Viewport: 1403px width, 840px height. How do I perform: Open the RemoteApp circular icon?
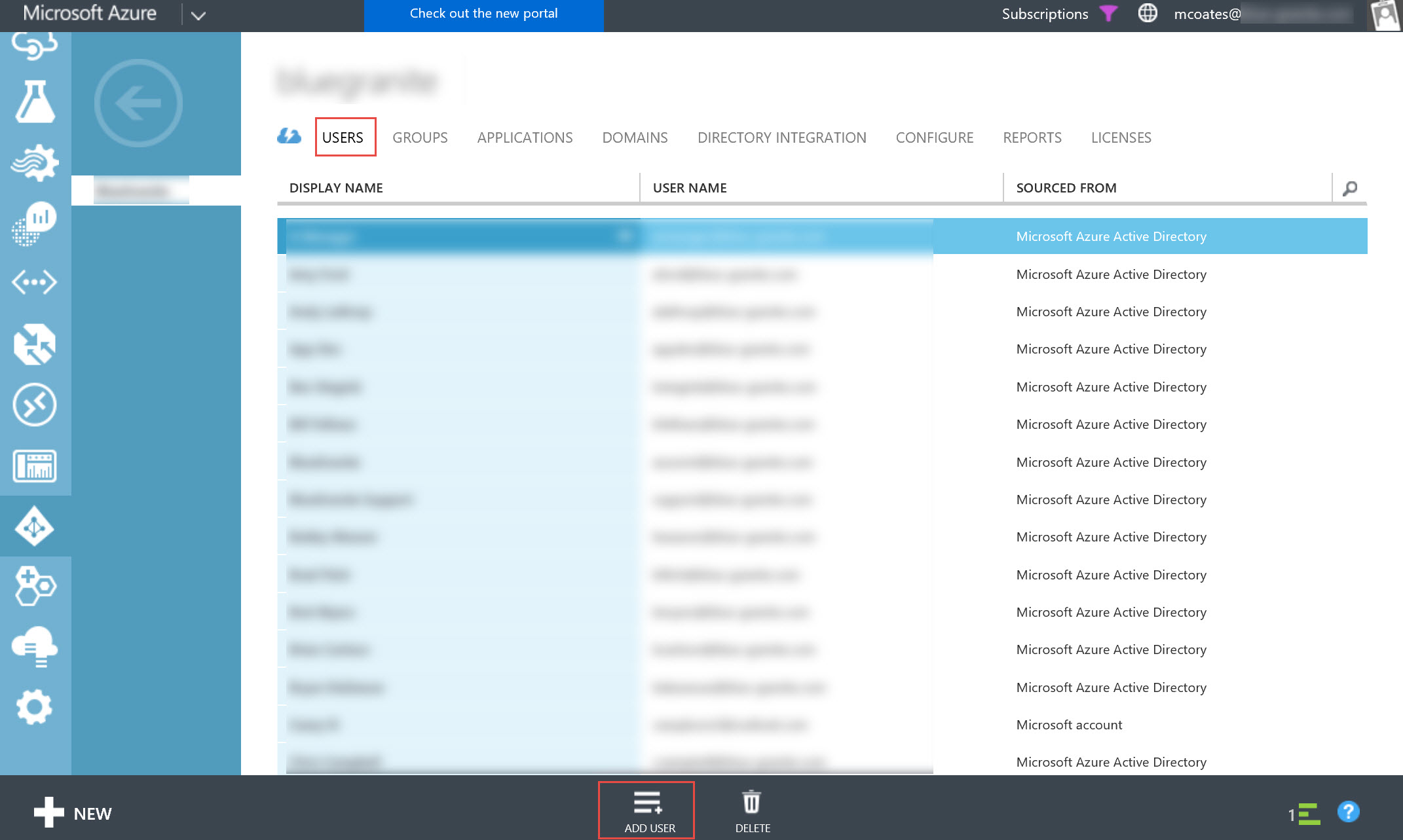click(x=35, y=405)
